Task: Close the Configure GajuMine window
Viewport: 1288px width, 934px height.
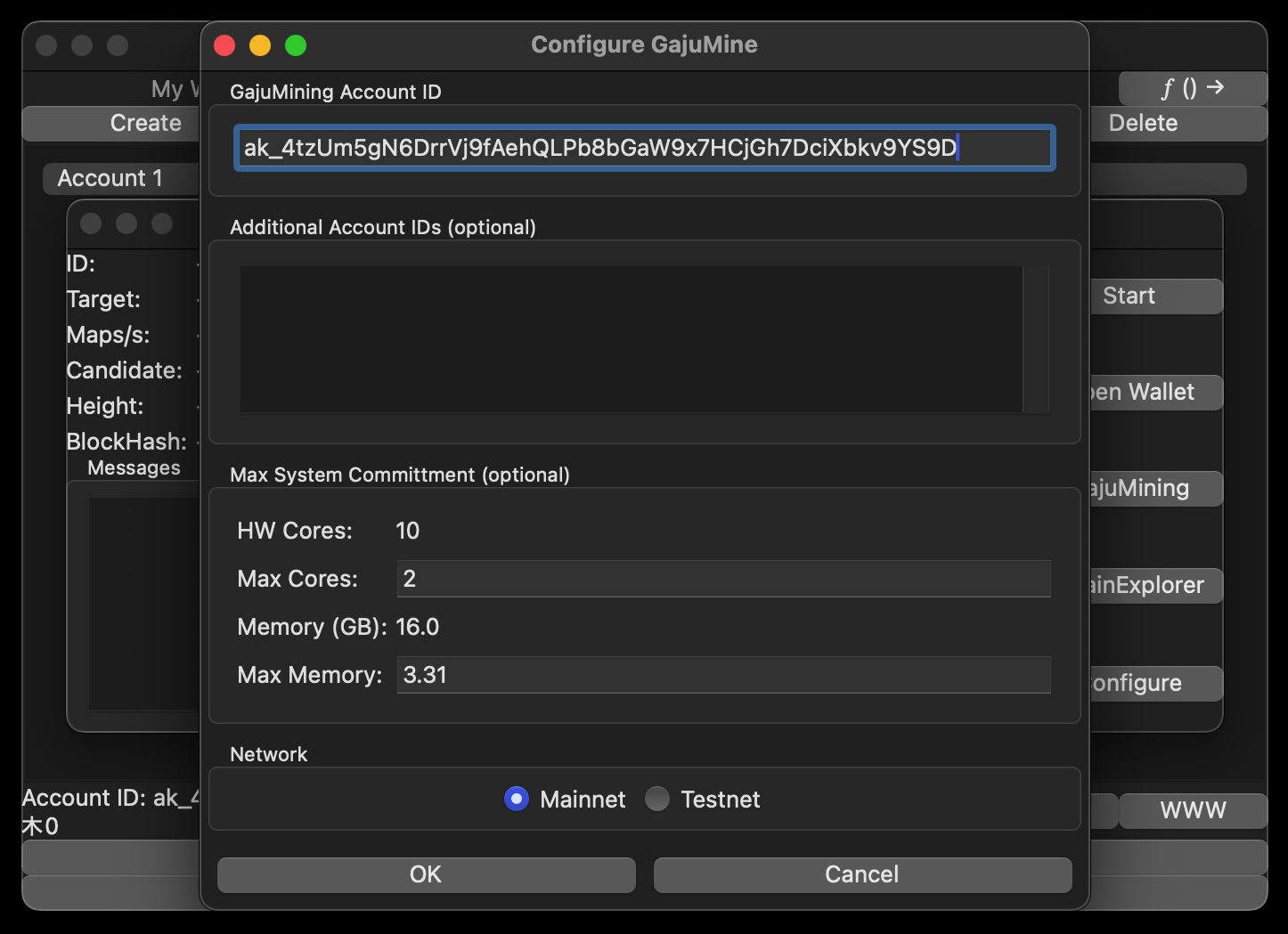Action: pyautogui.click(x=224, y=45)
